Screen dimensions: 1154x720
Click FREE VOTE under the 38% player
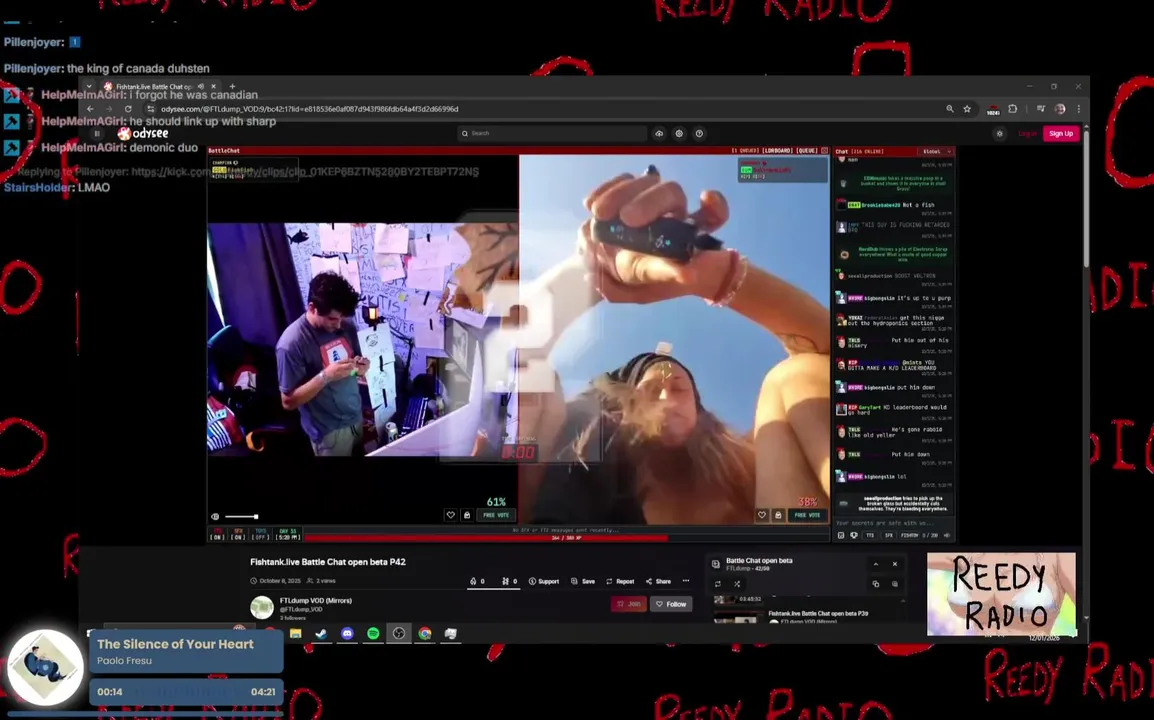(x=807, y=515)
